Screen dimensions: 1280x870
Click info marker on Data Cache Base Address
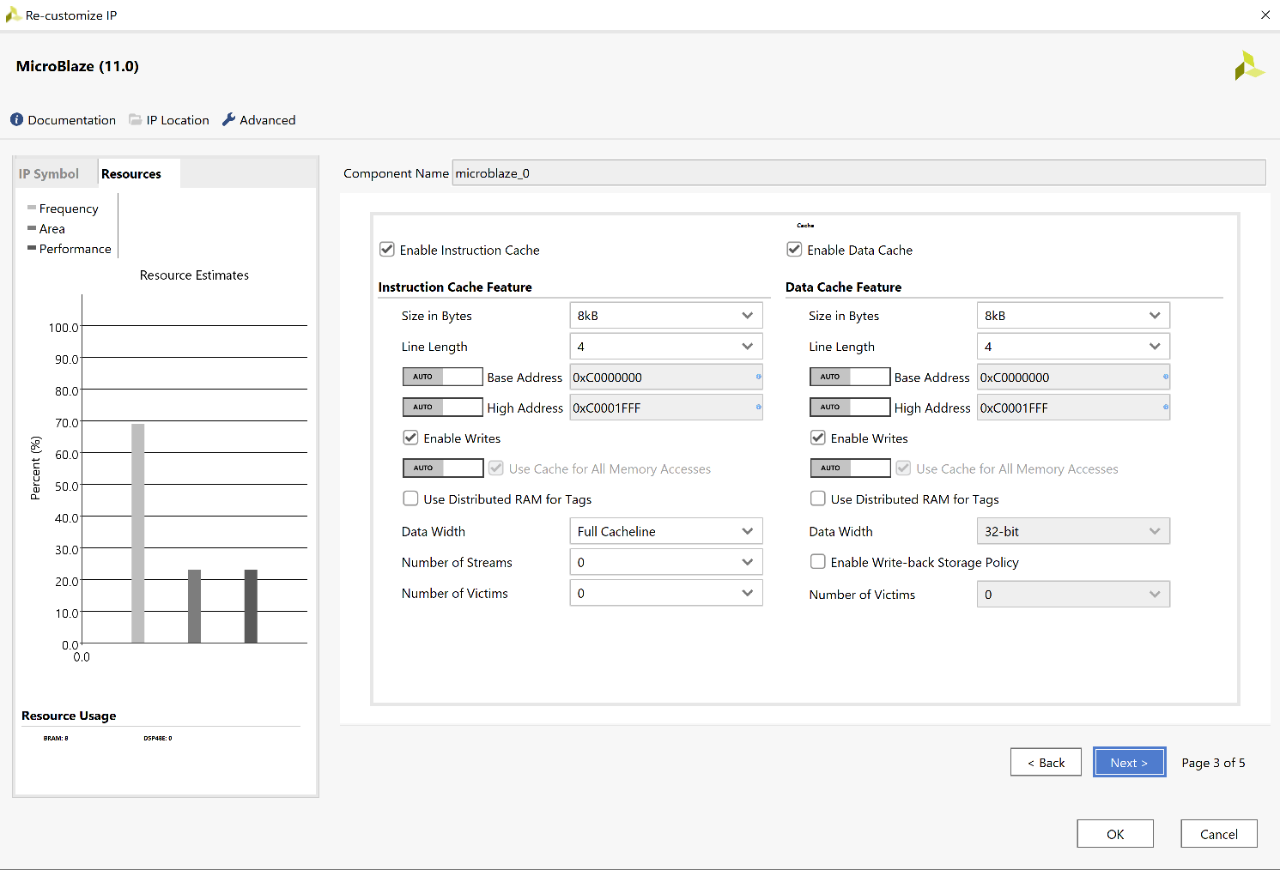coord(1165,377)
